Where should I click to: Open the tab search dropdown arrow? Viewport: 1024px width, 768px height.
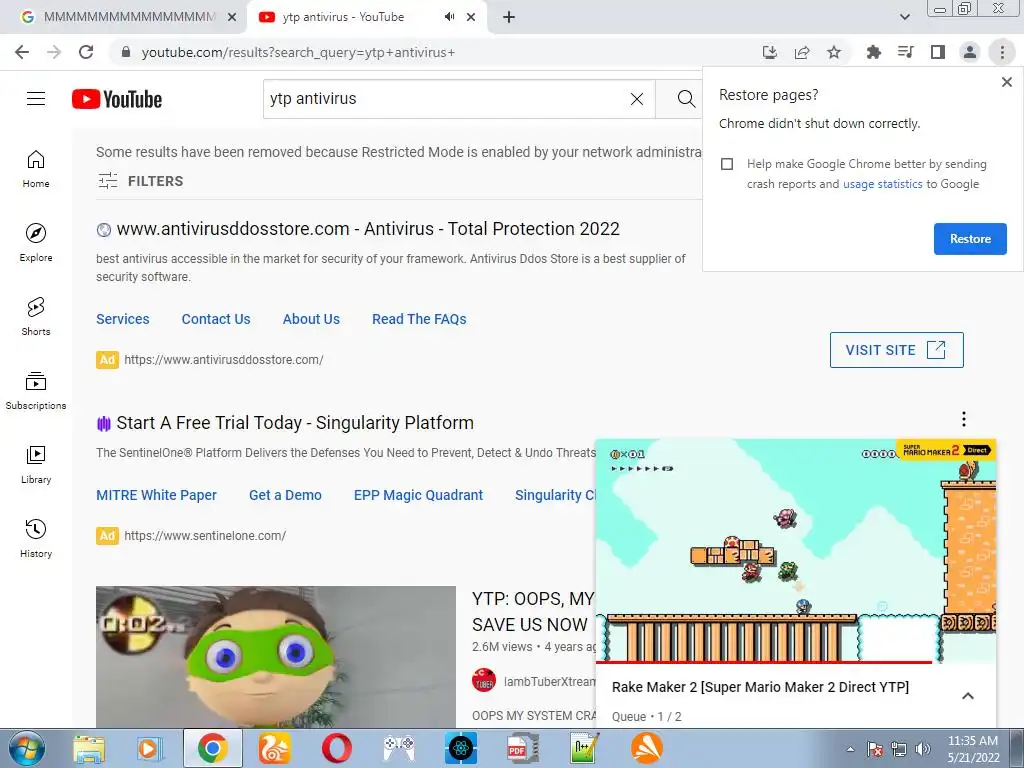[x=904, y=17]
